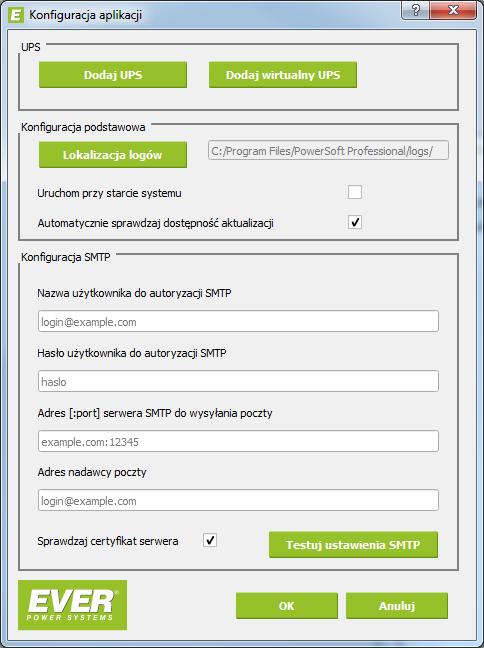
Task: Confirm settings with the OK button
Action: tap(287, 606)
